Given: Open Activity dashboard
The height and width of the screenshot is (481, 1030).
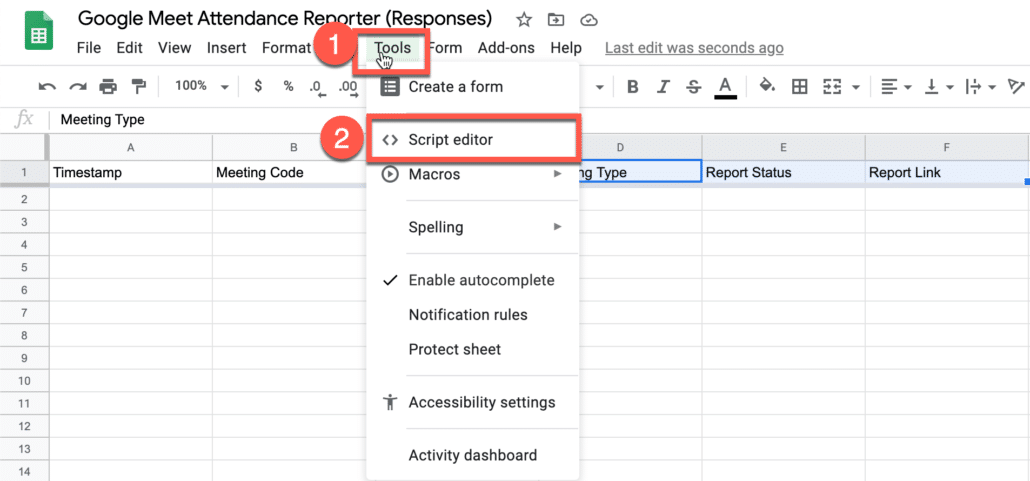Looking at the screenshot, I should tap(473, 455).
